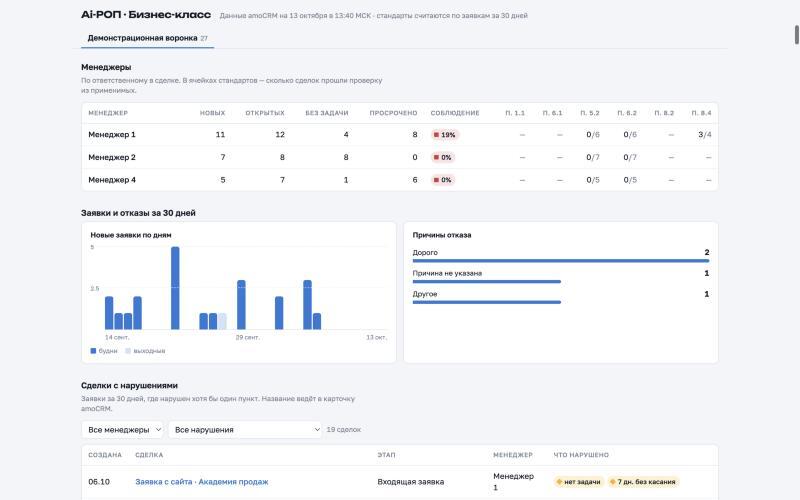Click the page vertical scrollbar thumb
800x500 pixels.
coord(796,34)
